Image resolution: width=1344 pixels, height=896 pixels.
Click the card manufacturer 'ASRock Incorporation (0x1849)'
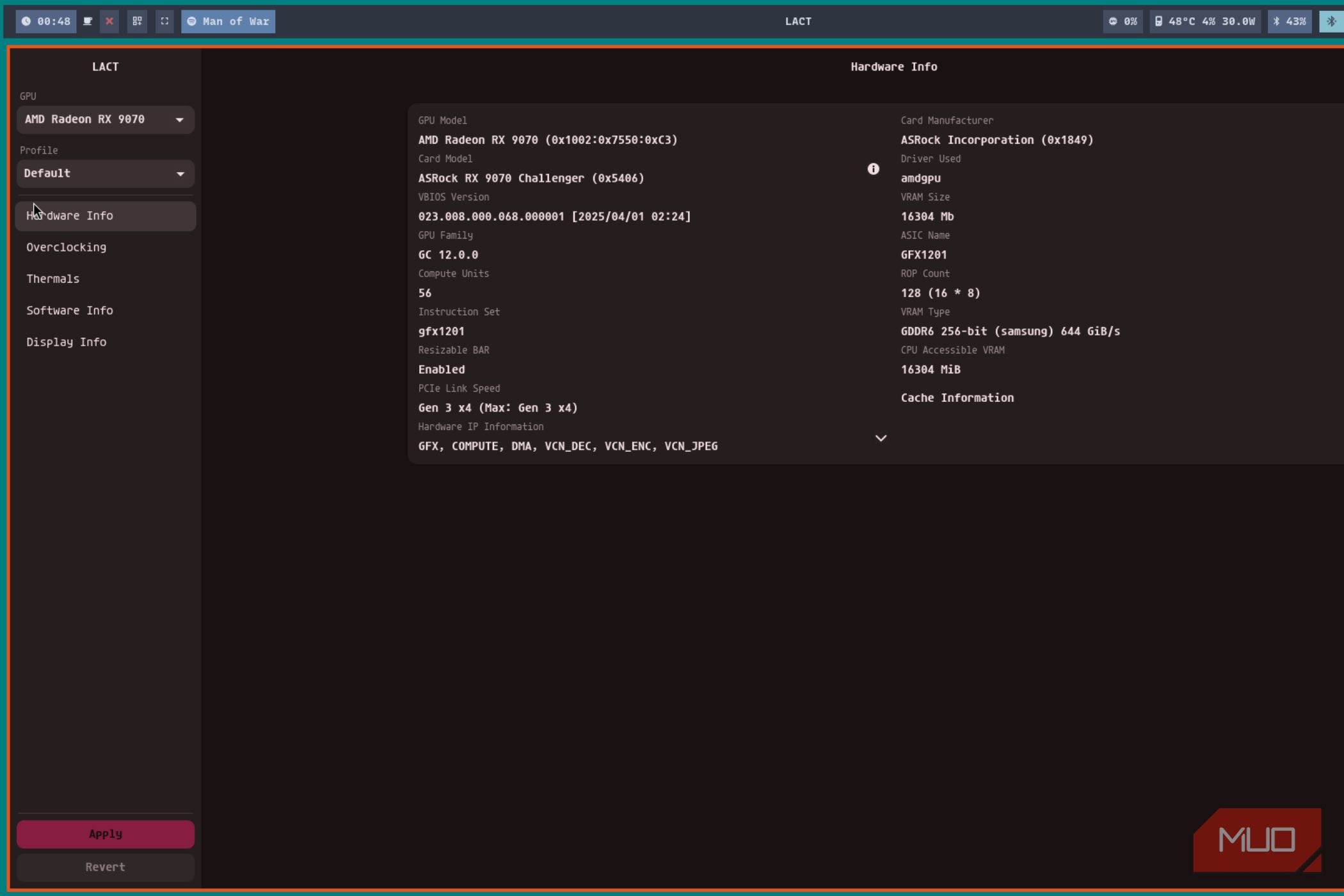(x=997, y=140)
